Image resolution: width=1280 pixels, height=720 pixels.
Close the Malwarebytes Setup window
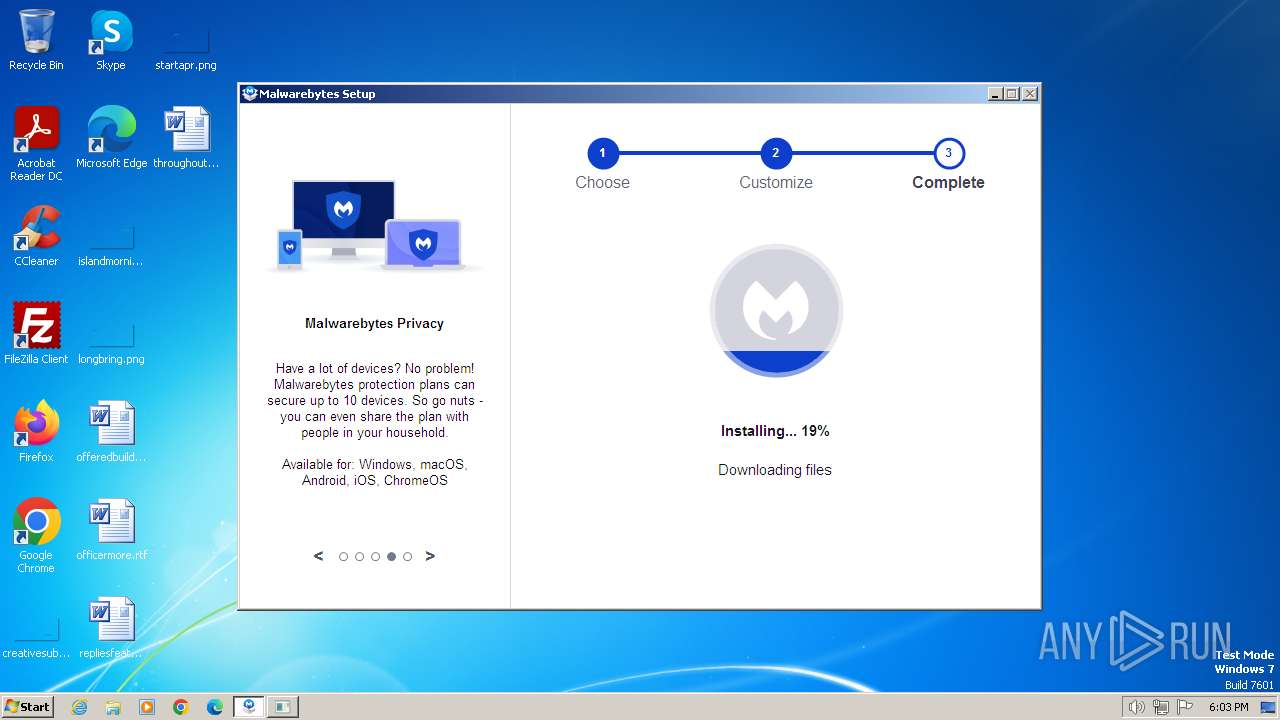coord(1030,94)
